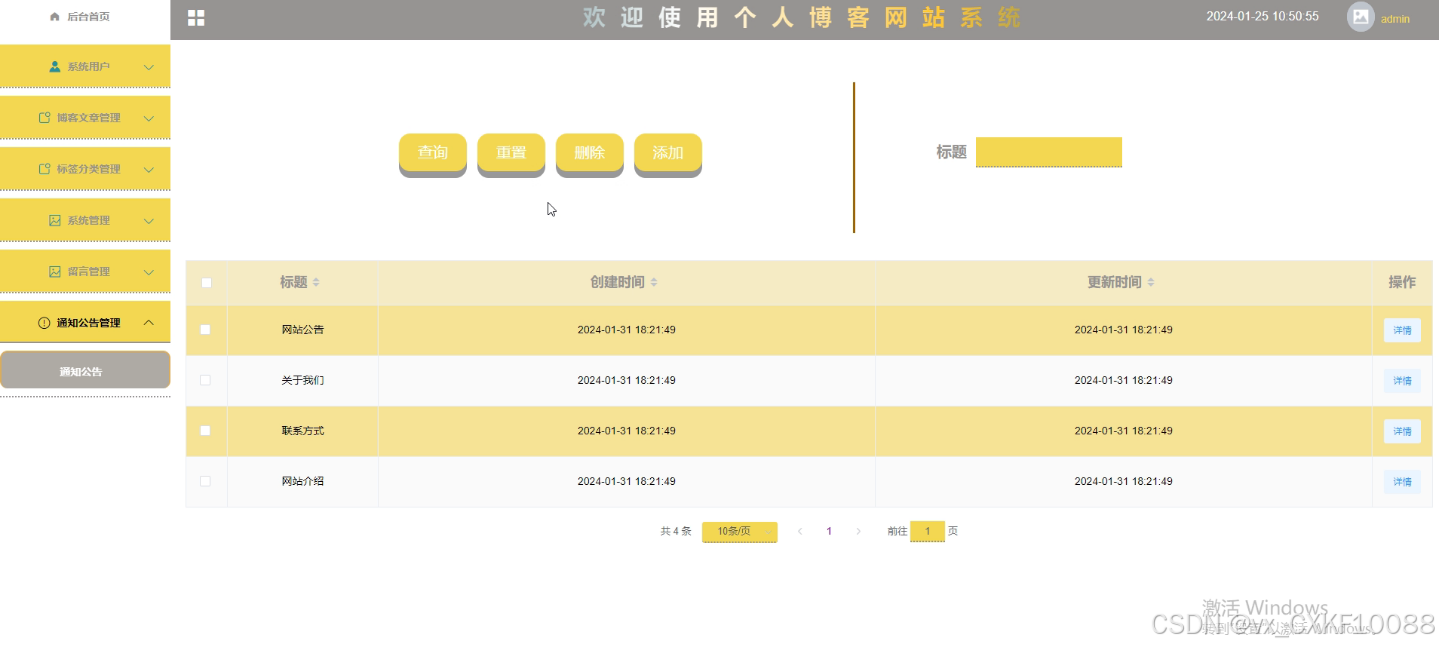Image resolution: width=1439 pixels, height=650 pixels.
Task: Click the picture icon beside 留言管理
Action: click(x=55, y=271)
